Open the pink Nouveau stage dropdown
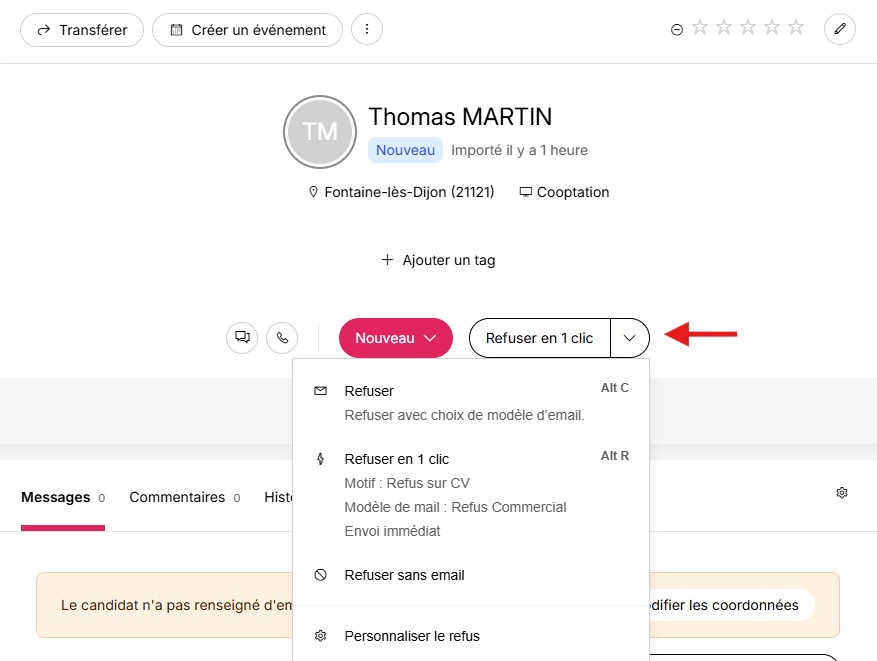This screenshot has height=661, width=877. pos(395,338)
